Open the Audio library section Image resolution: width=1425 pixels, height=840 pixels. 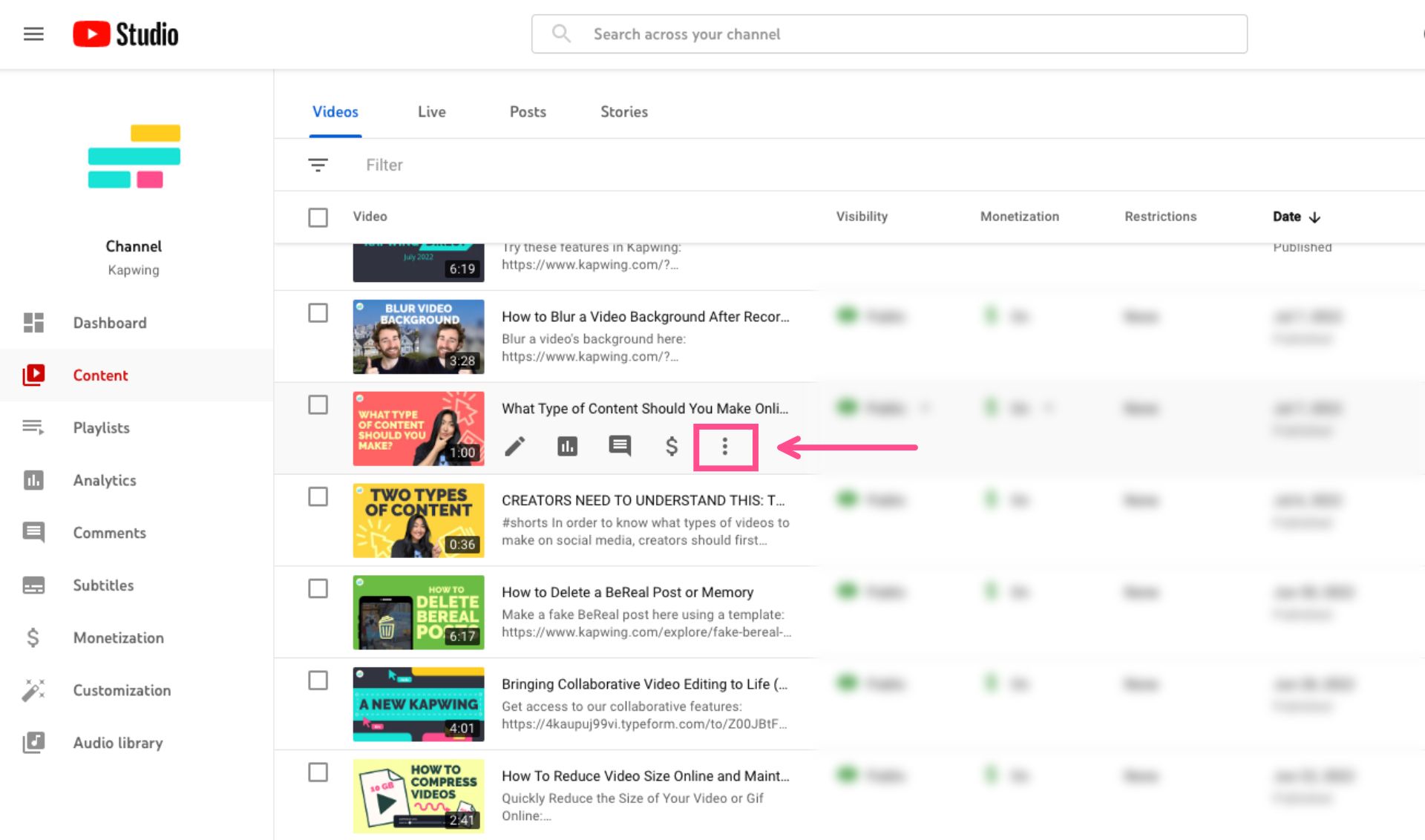tap(117, 743)
